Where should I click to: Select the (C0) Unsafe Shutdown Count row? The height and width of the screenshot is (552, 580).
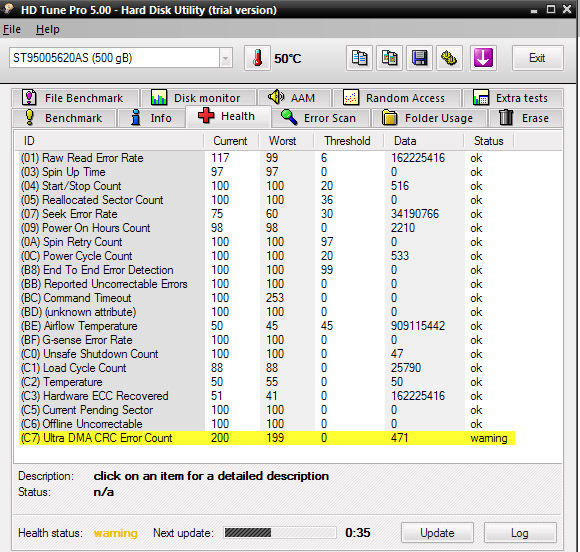[x=266, y=354]
